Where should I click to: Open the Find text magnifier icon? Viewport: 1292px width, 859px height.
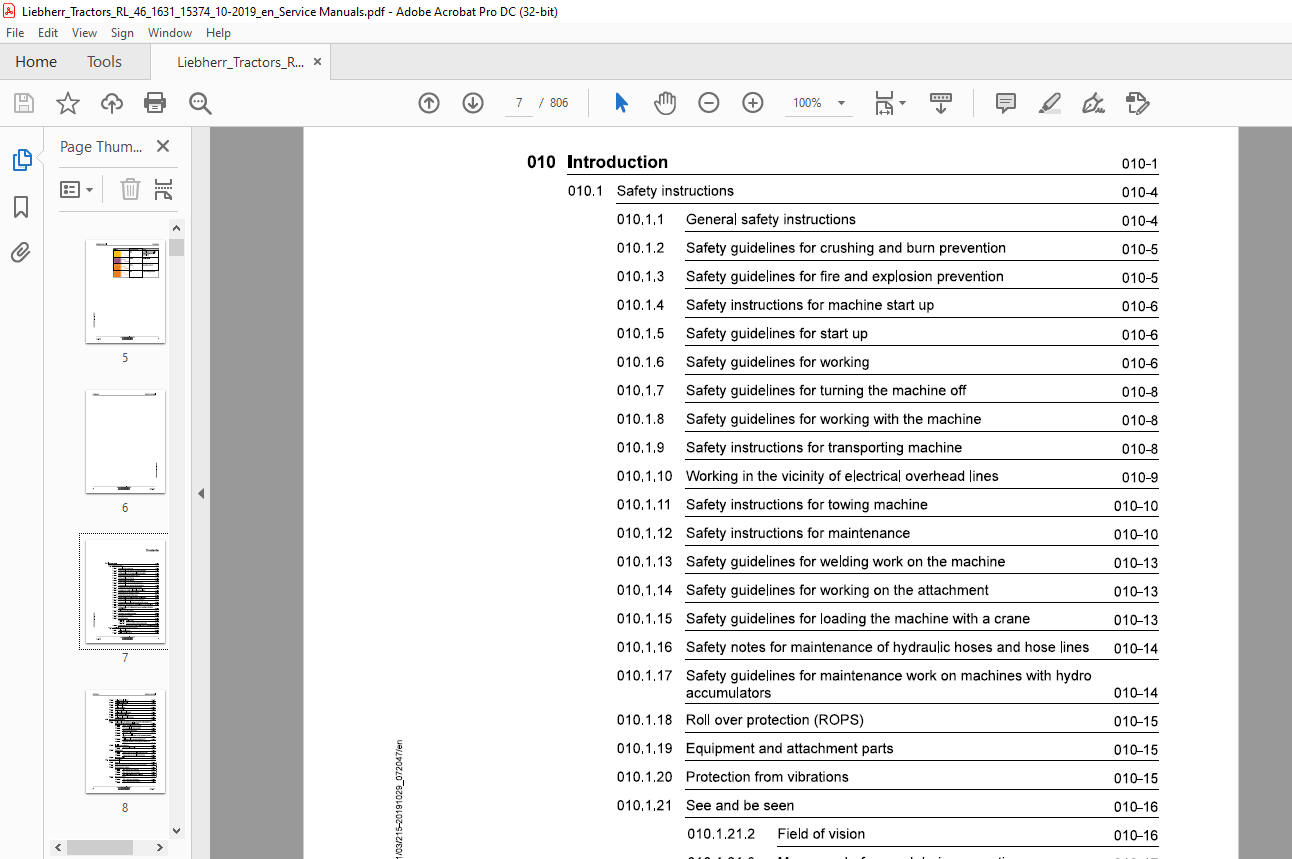[x=200, y=103]
